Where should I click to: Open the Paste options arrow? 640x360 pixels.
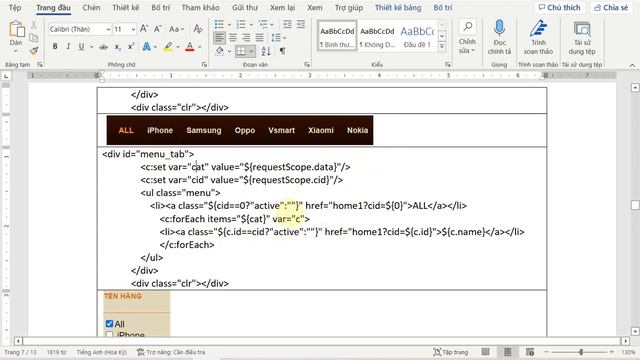point(16,51)
